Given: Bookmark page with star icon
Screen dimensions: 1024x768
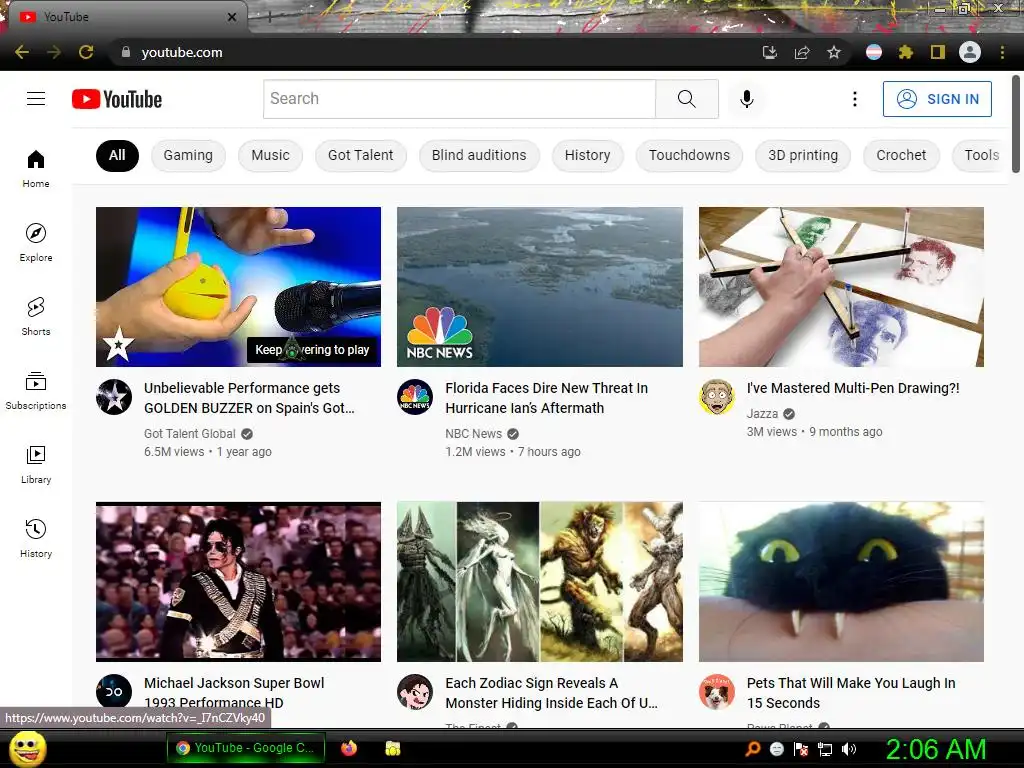Looking at the screenshot, I should pyautogui.click(x=834, y=52).
